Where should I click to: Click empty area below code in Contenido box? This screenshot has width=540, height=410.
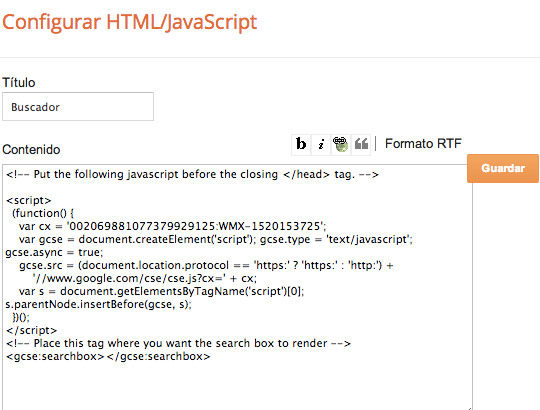pos(238,386)
